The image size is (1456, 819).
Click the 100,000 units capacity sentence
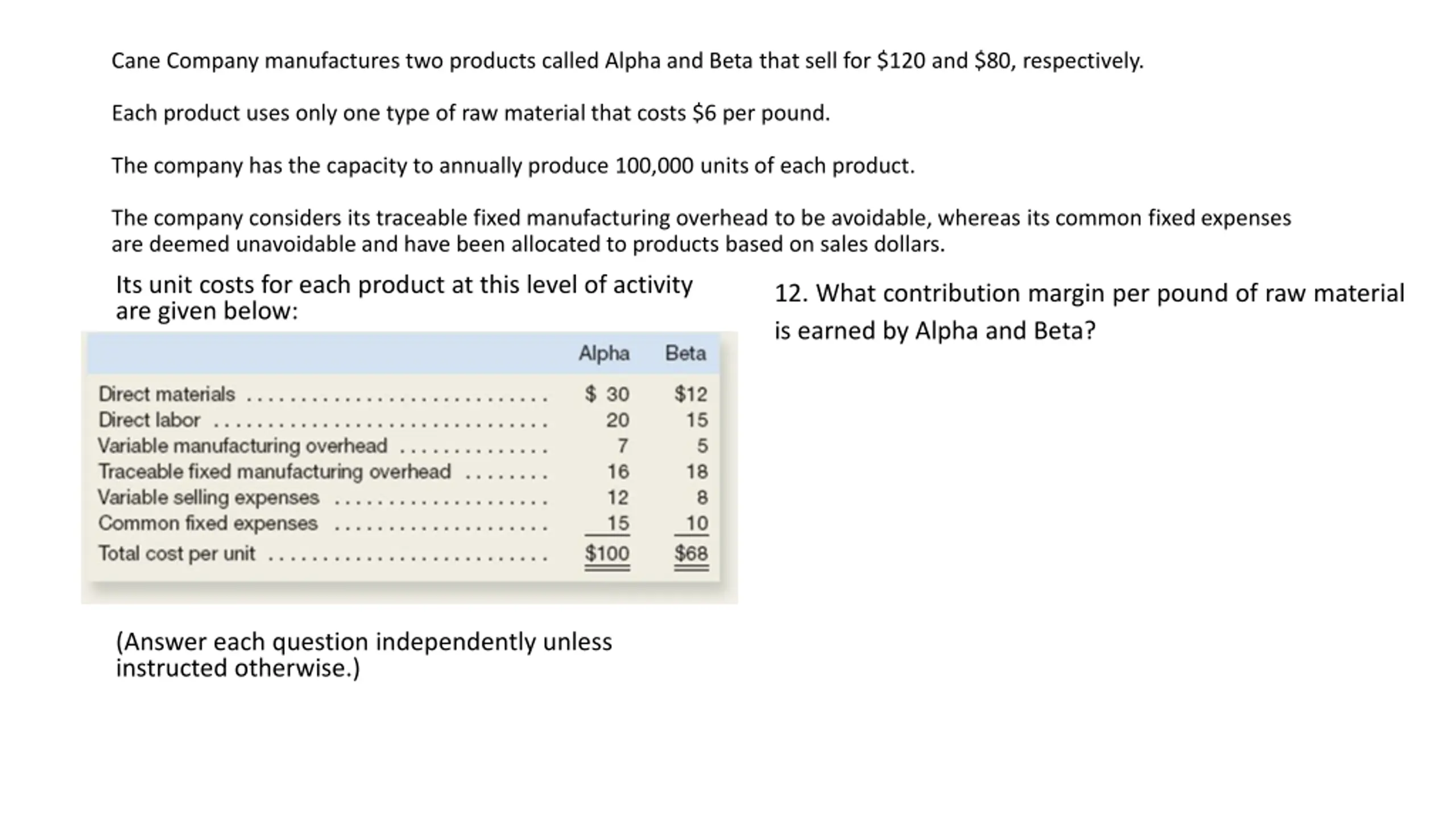[x=513, y=166]
